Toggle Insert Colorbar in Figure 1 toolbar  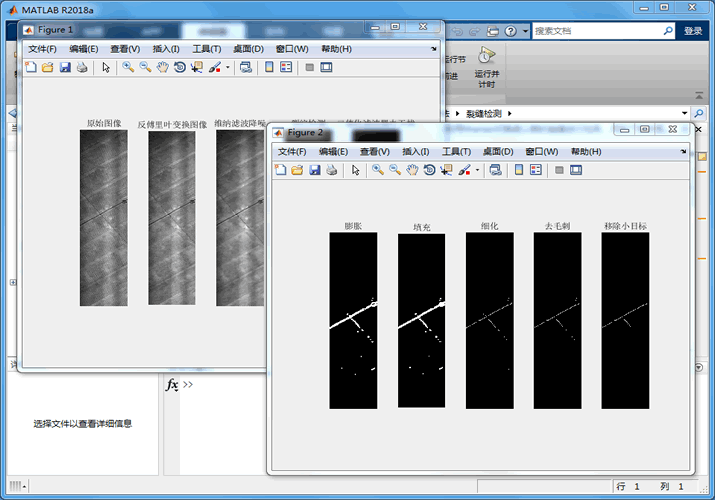point(269,67)
